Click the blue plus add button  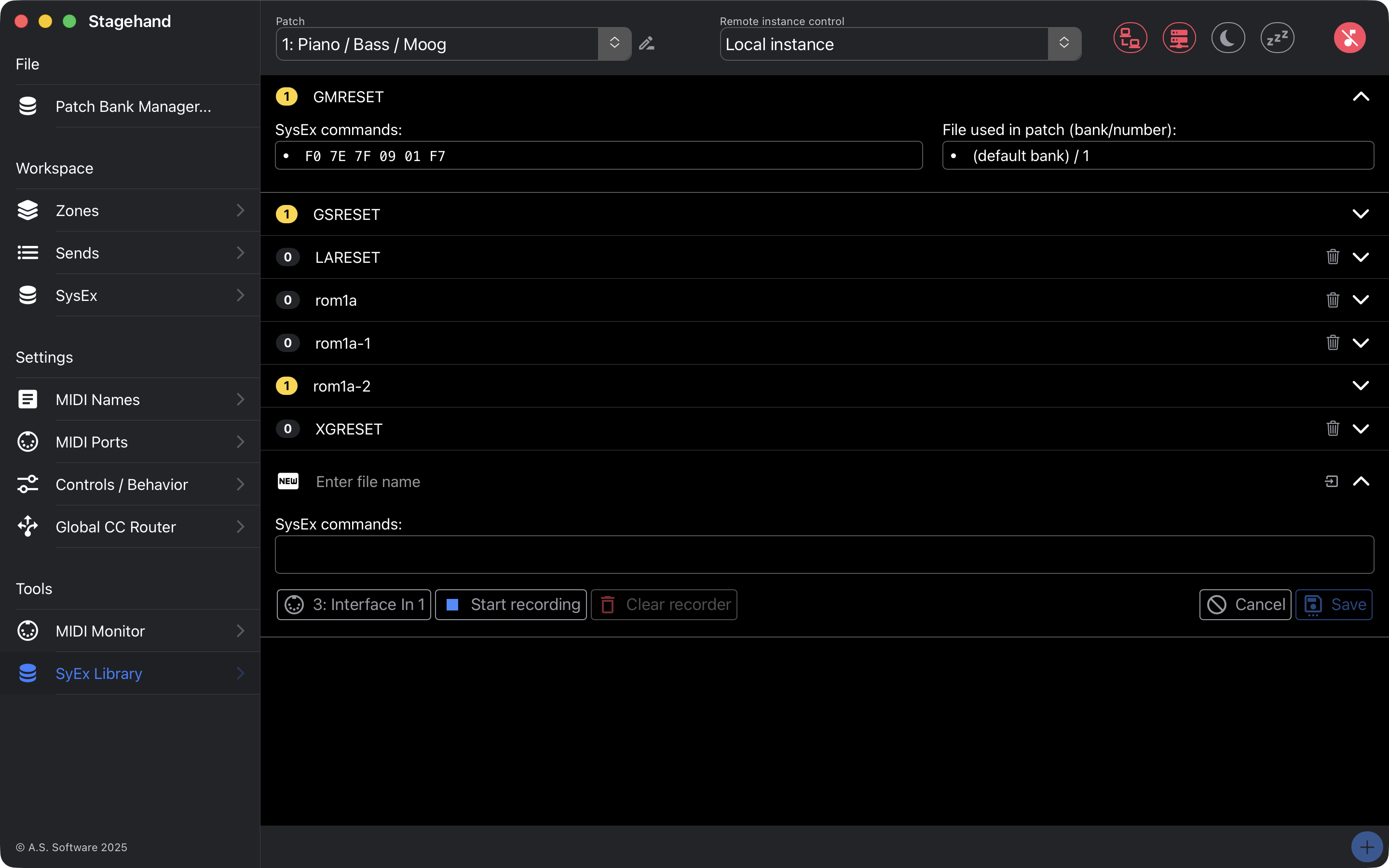[x=1367, y=847]
